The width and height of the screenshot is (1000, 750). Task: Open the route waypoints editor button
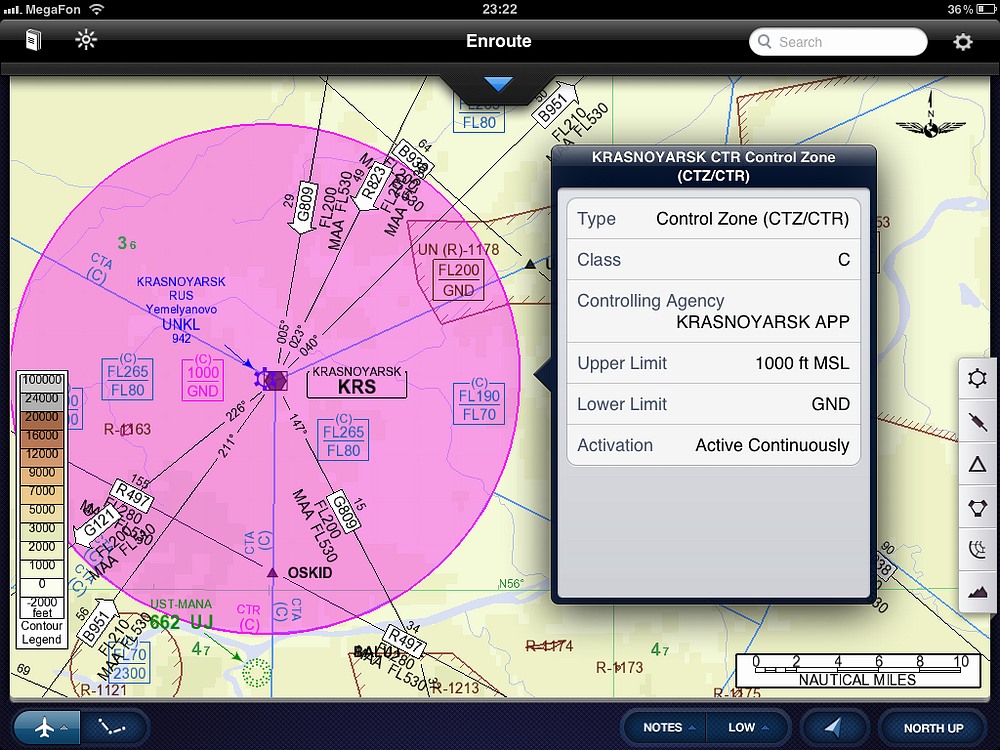tap(113, 727)
